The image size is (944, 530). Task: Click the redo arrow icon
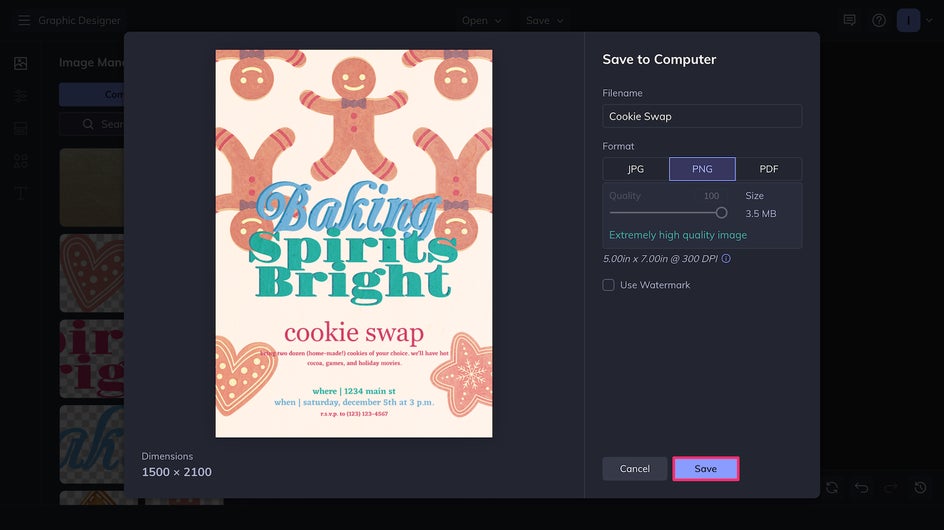pyautogui.click(x=891, y=487)
